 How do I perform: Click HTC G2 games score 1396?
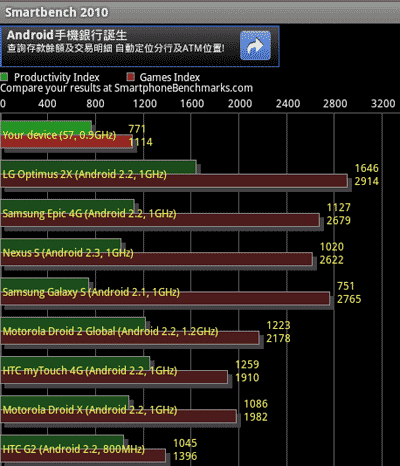pyautogui.click(x=185, y=456)
